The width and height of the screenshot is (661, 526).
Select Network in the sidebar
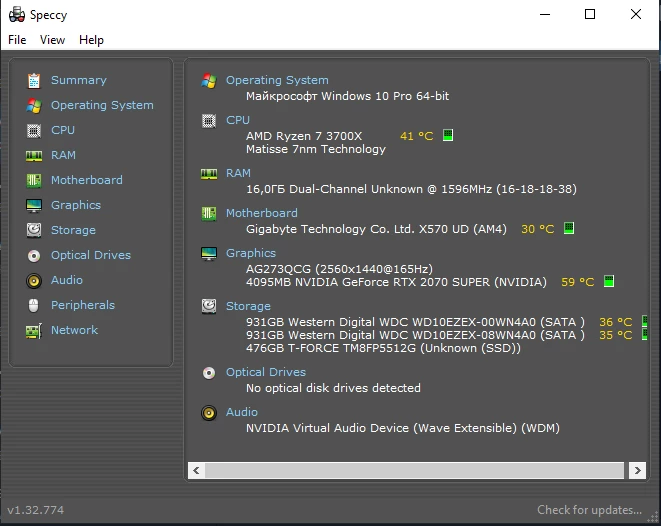point(74,330)
